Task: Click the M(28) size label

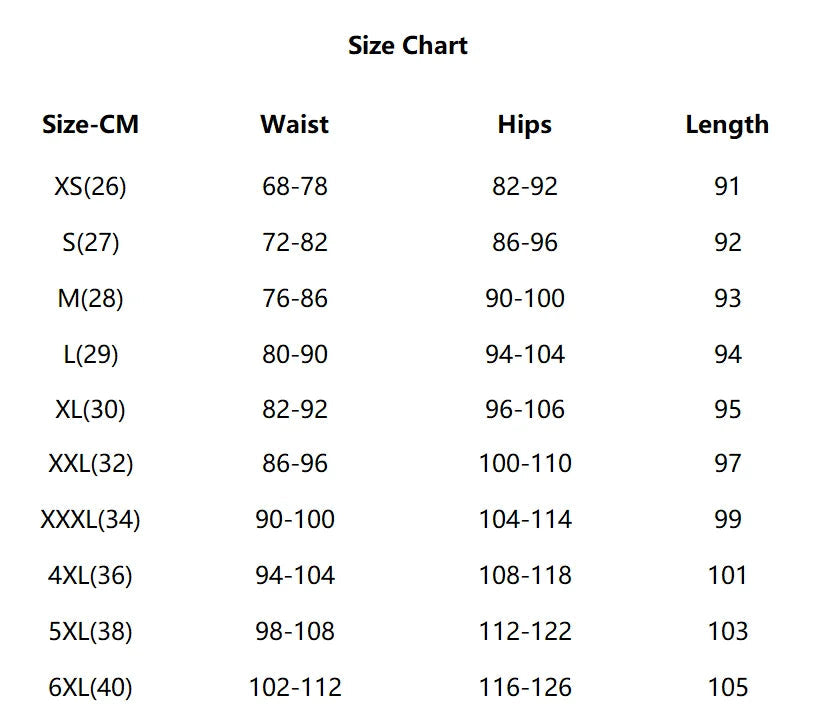Action: [90, 298]
